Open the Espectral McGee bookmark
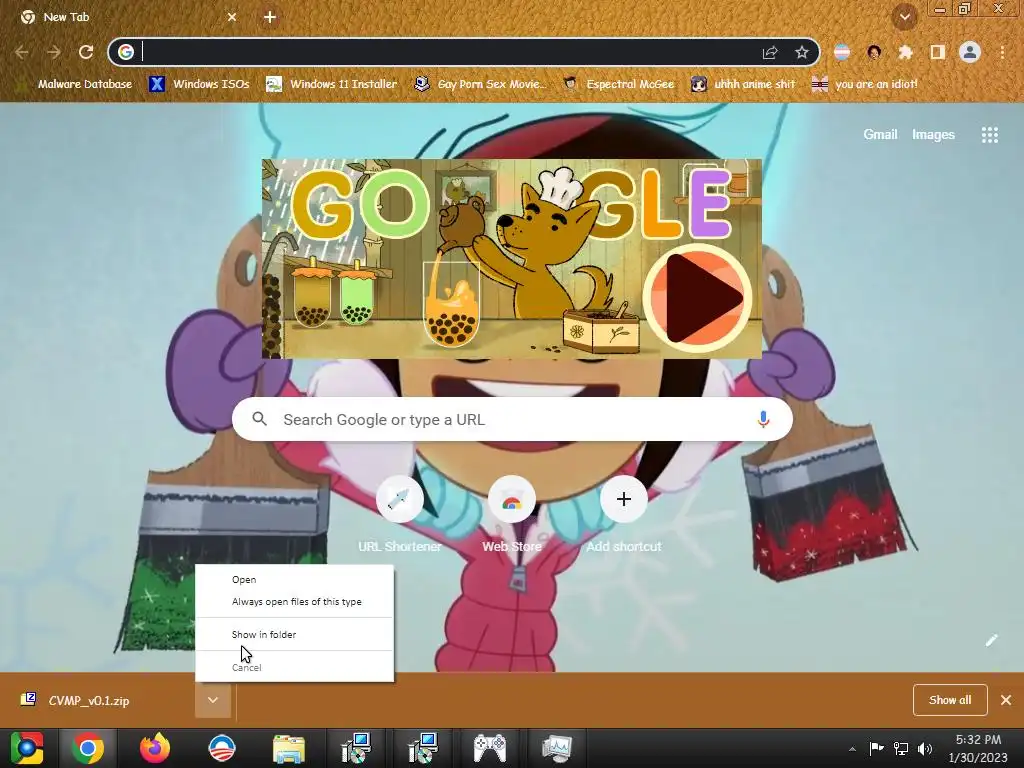Image resolution: width=1024 pixels, height=768 pixels. pyautogui.click(x=618, y=84)
